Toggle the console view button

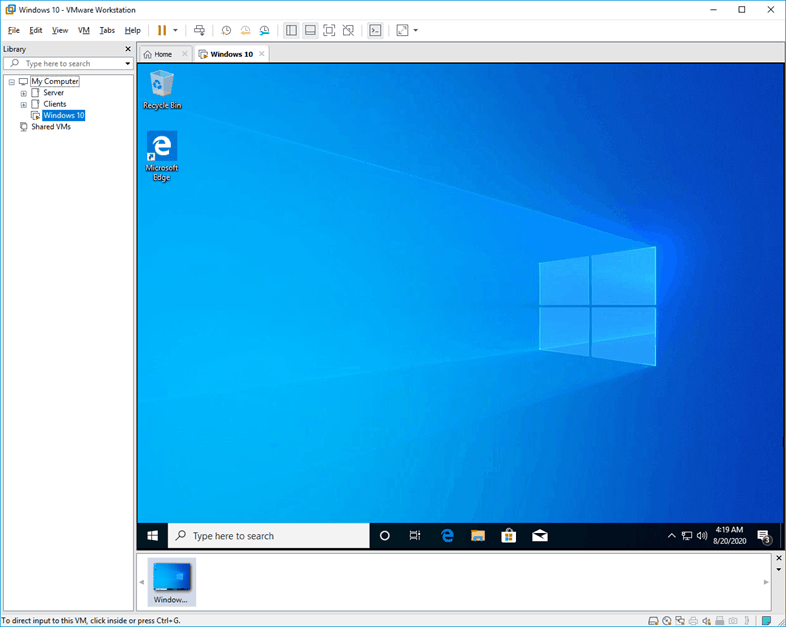click(x=375, y=31)
